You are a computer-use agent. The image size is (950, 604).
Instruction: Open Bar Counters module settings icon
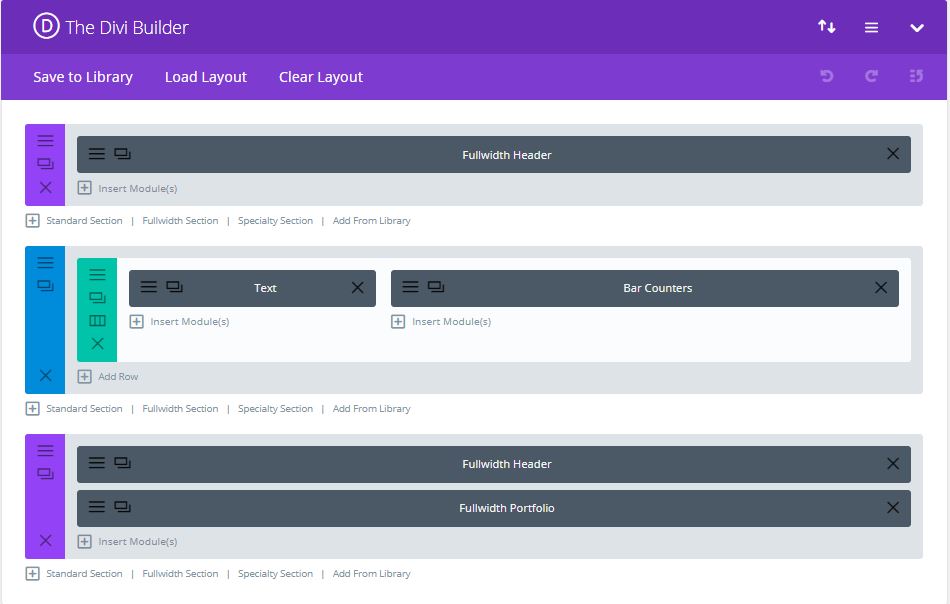pos(411,287)
